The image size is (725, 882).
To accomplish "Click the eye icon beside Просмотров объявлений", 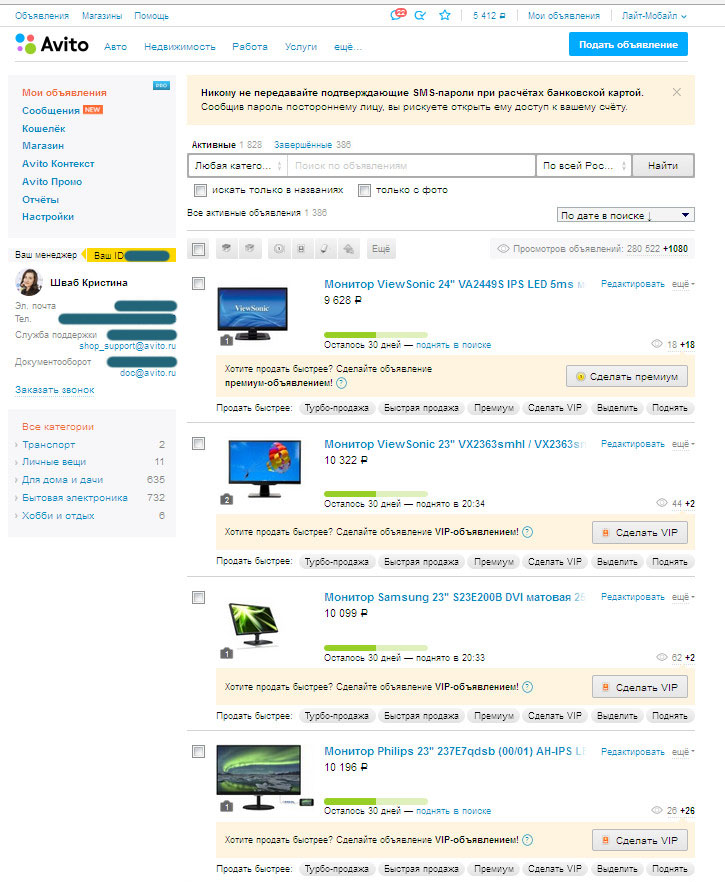I will (x=503, y=249).
